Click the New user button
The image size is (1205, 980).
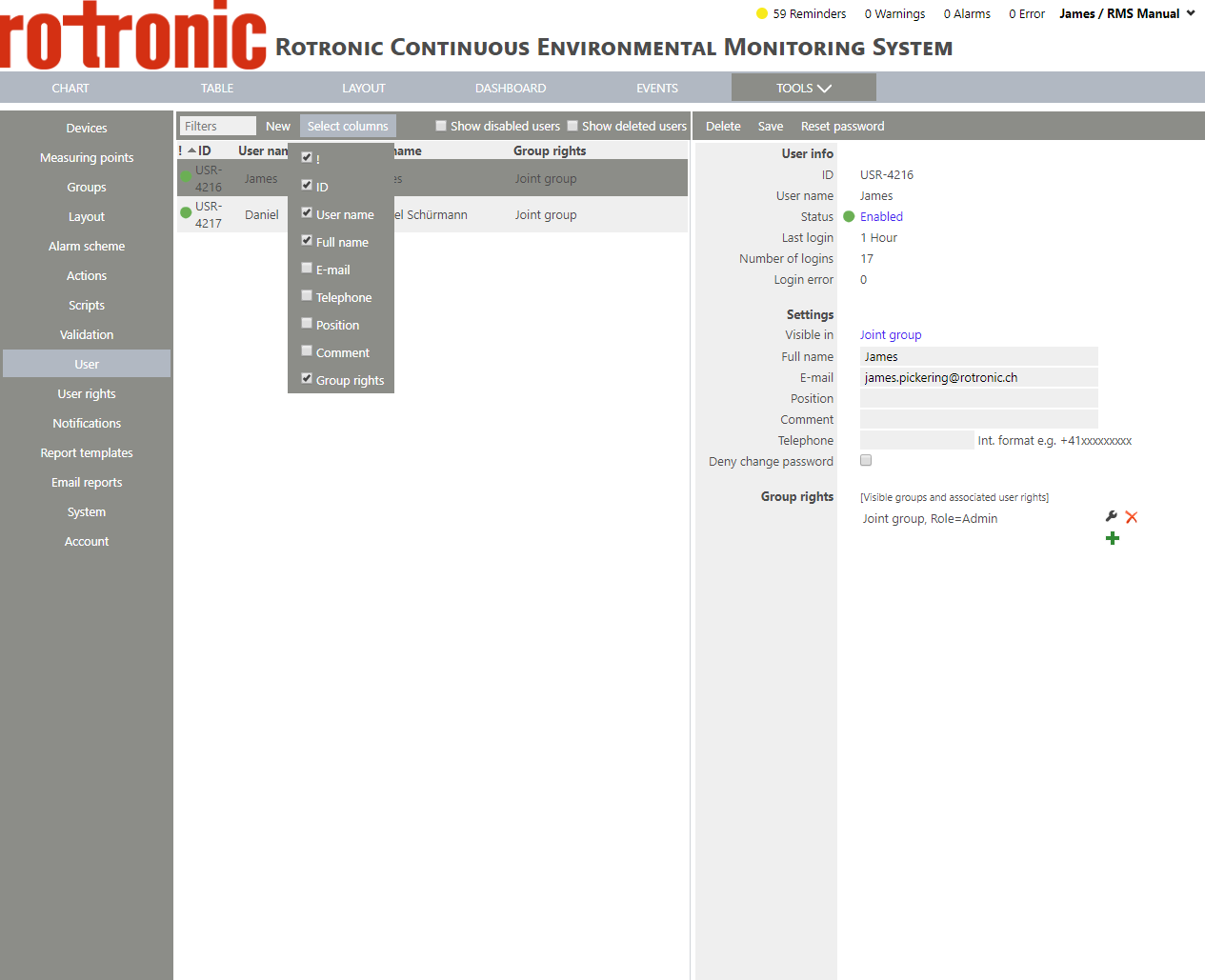pyautogui.click(x=278, y=126)
